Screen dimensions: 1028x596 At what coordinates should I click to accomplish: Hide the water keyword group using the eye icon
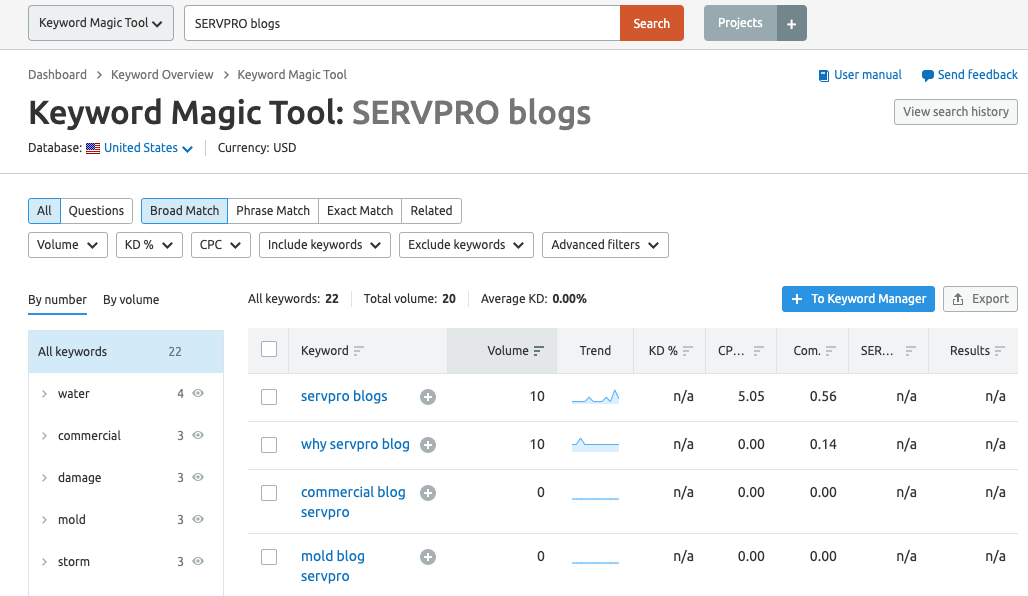pos(197,393)
